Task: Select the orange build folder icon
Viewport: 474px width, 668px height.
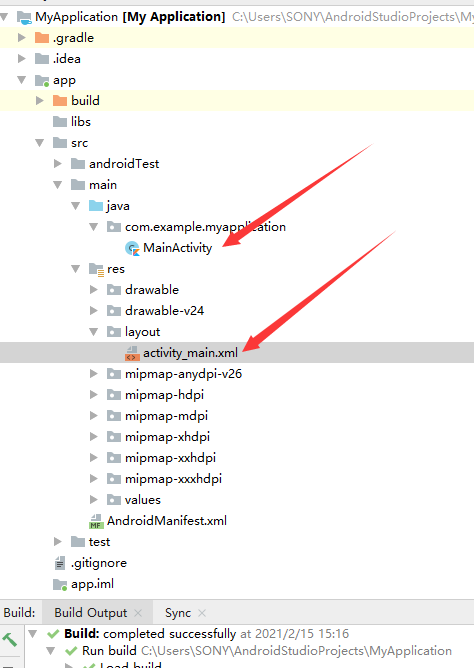Action: pos(60,101)
